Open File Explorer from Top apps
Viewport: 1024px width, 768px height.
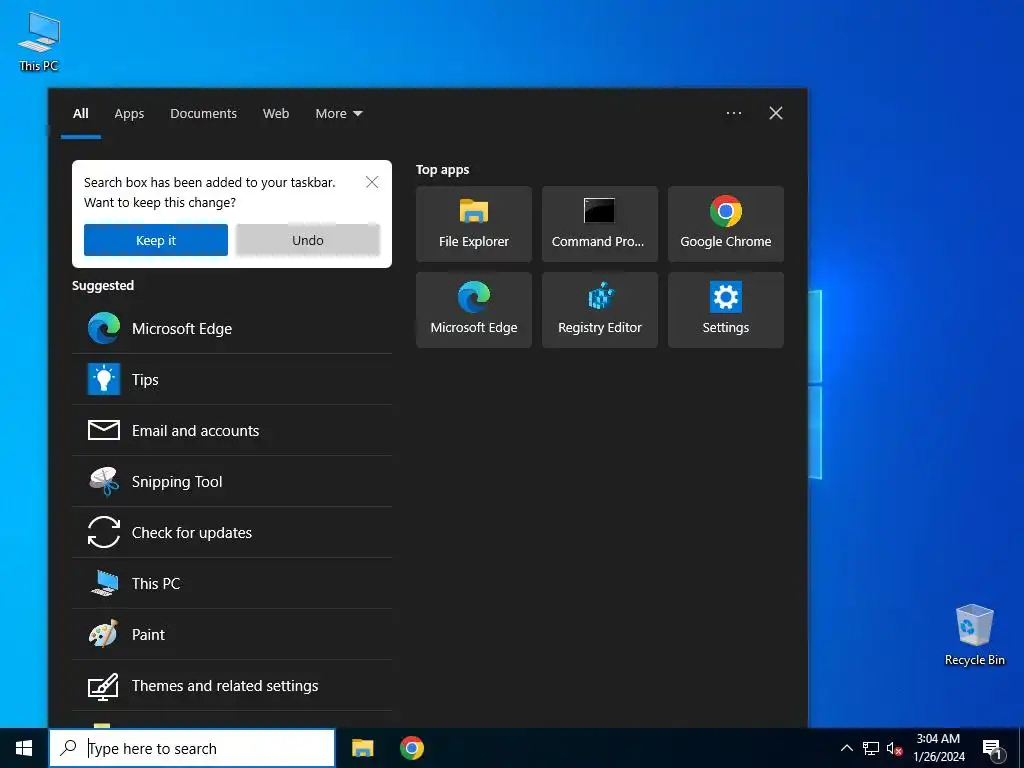473,224
